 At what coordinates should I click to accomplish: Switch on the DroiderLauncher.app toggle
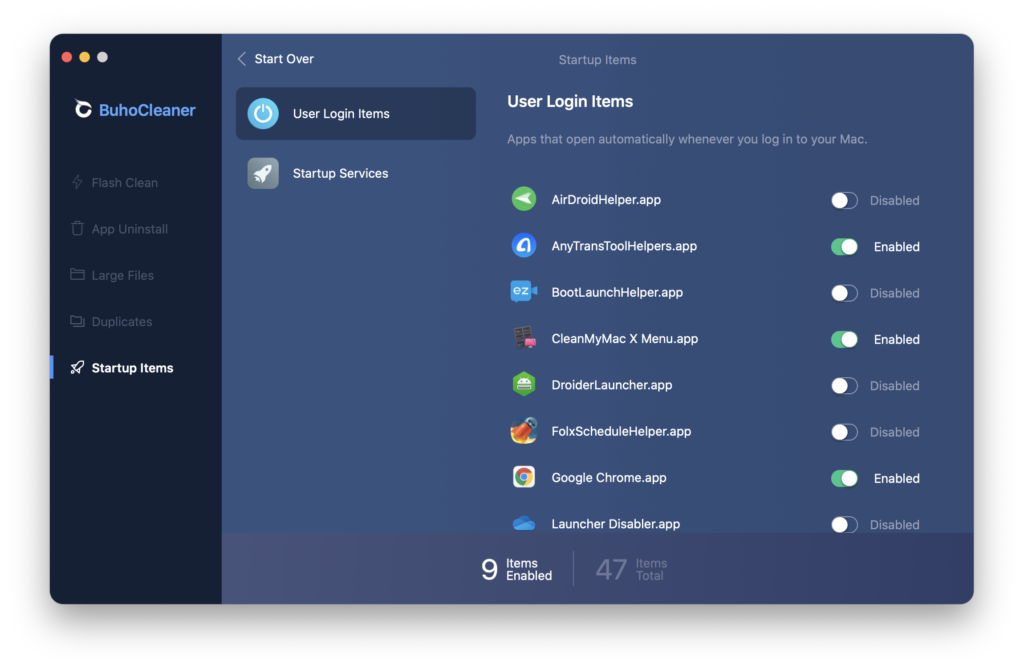(844, 386)
